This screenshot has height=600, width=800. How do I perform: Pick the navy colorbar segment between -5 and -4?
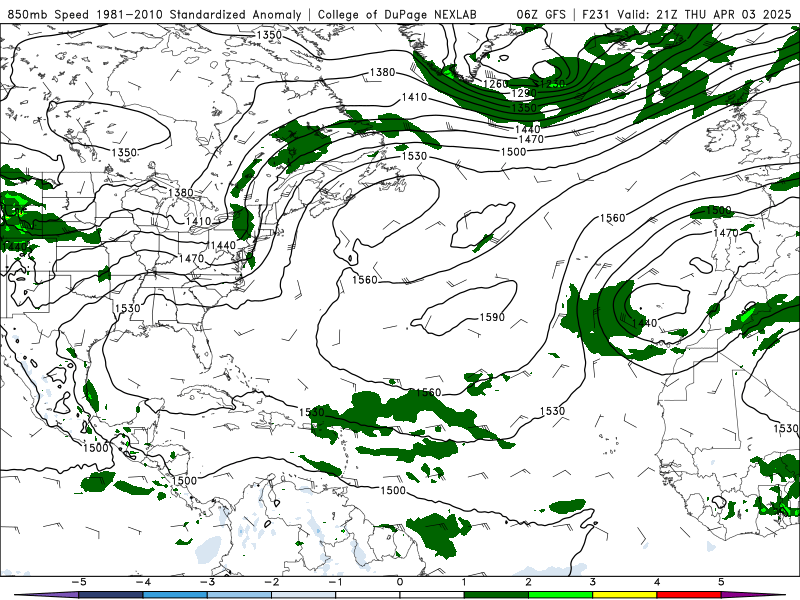110,595
